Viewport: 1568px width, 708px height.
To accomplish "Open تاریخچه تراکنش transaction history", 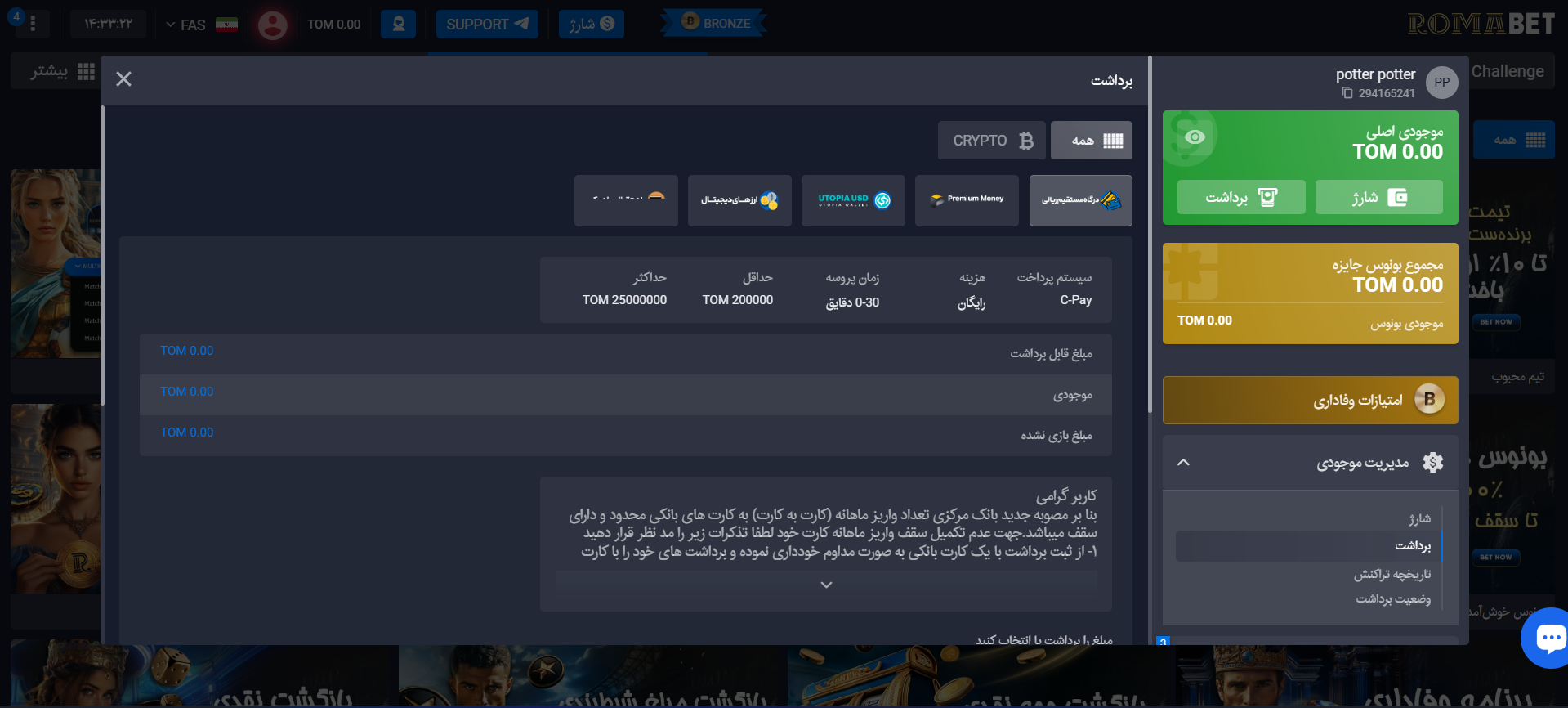I will 1392,575.
